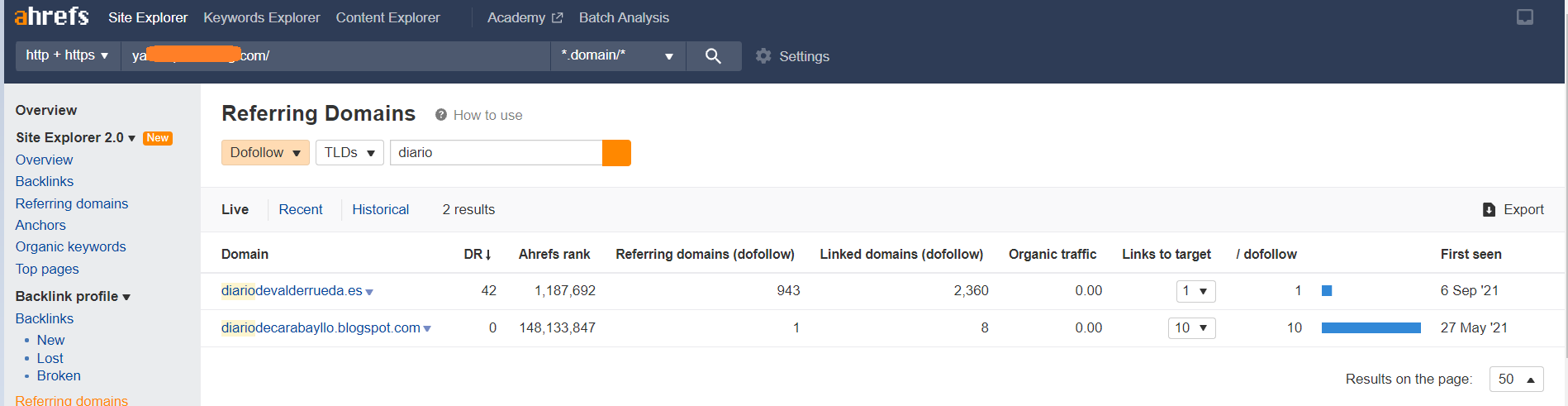Screen dimensions: 1568x406
Task: Open the Site Explorer menu
Action: (148, 17)
